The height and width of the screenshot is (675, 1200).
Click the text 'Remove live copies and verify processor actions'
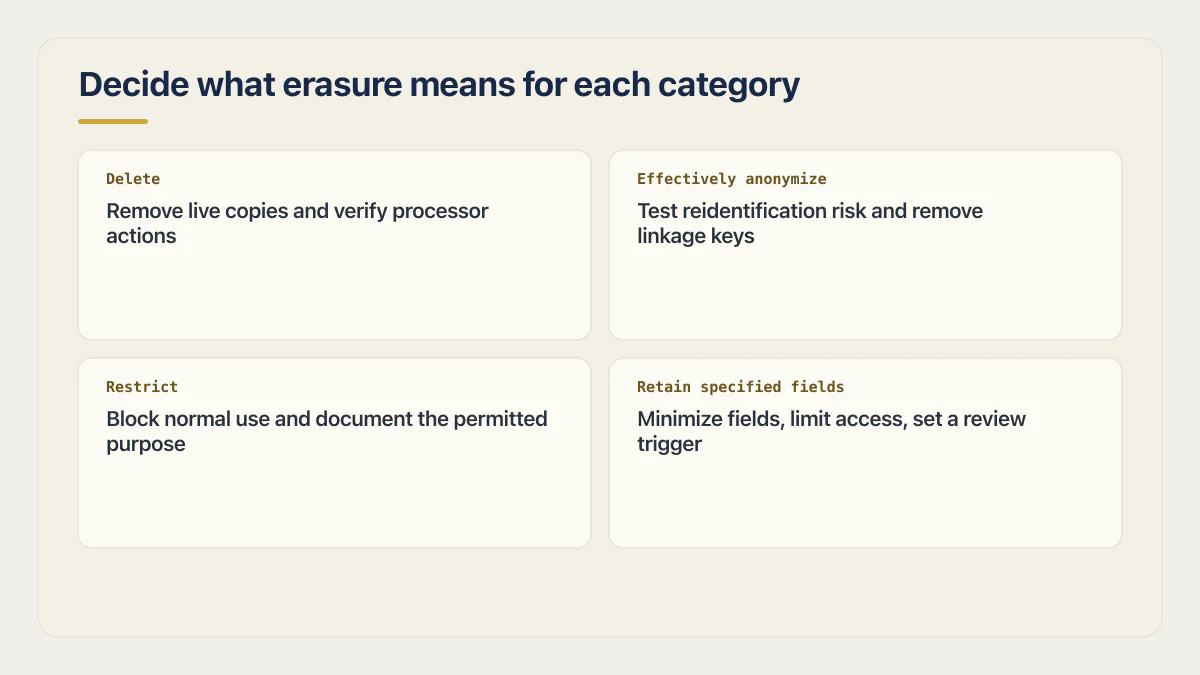point(298,224)
